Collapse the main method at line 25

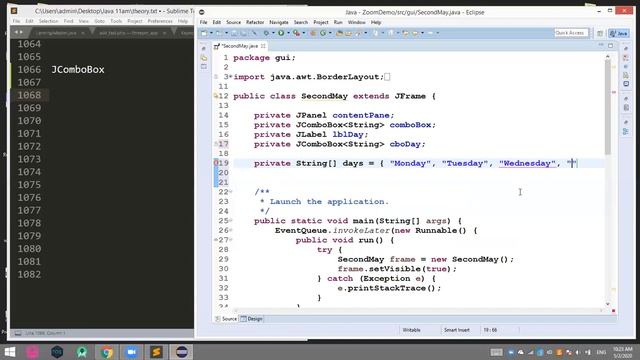(231, 220)
